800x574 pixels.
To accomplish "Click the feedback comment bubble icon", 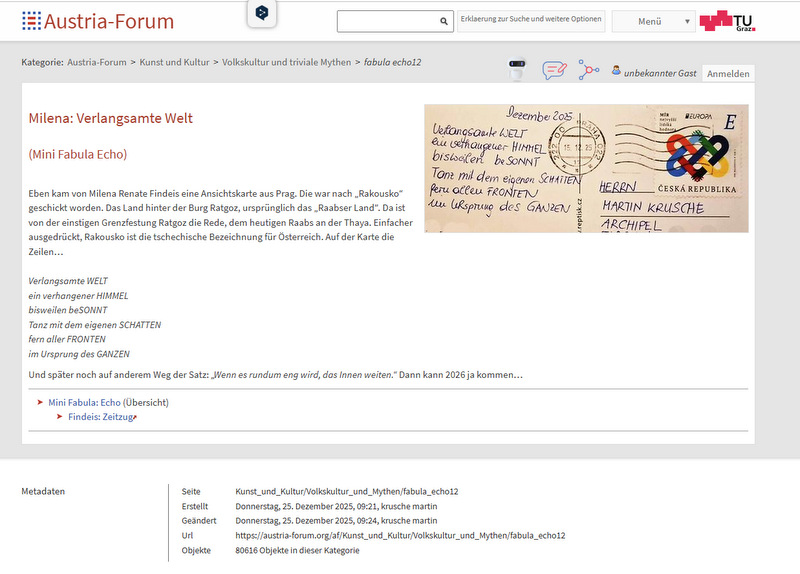I will point(554,71).
